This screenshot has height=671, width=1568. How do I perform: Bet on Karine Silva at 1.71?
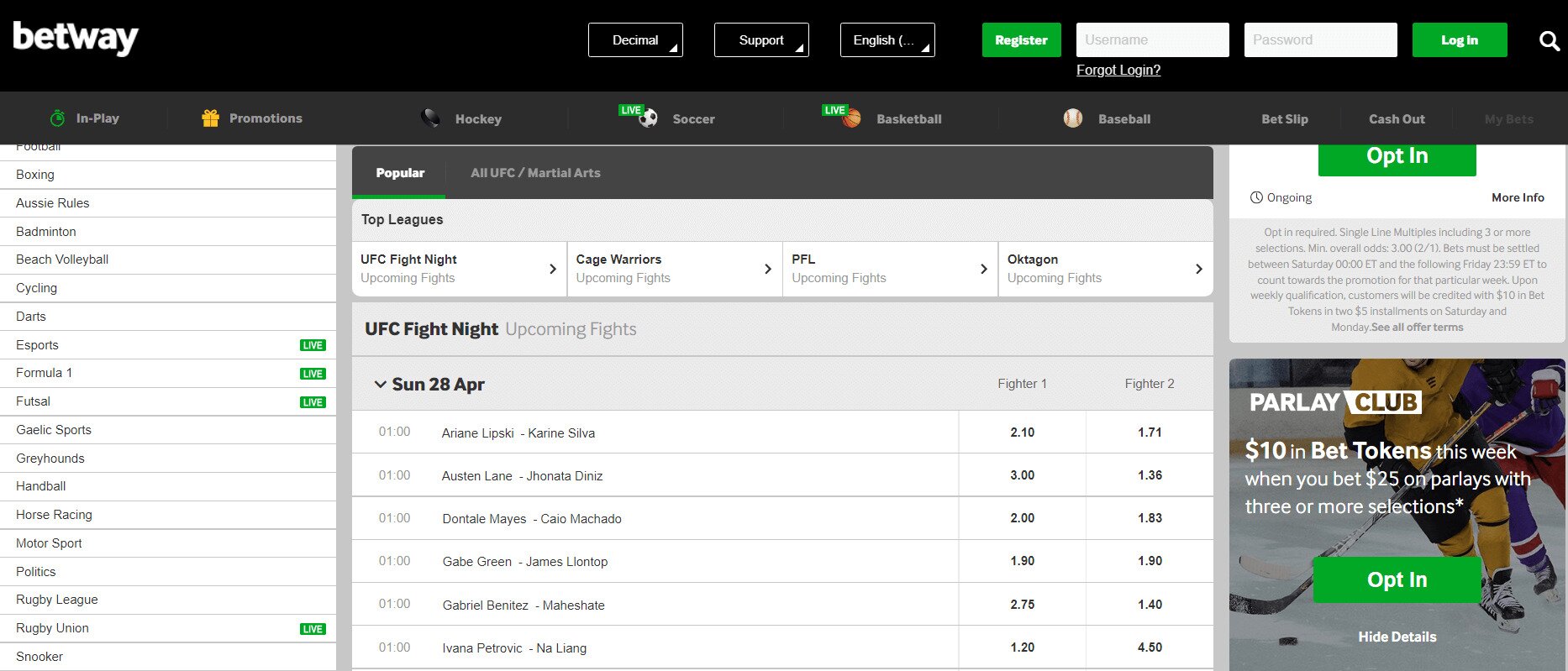(x=1150, y=432)
